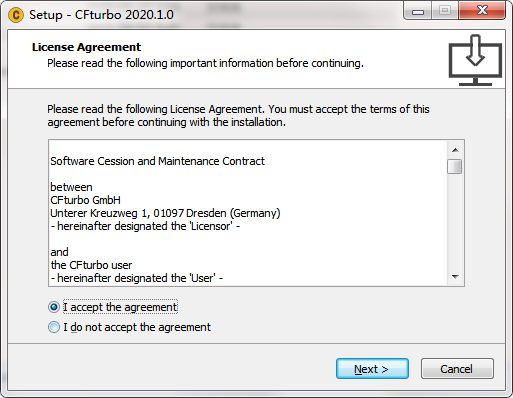Click the empty scrollbar track below the thumb
The height and width of the screenshot is (398, 513).
click(x=455, y=222)
